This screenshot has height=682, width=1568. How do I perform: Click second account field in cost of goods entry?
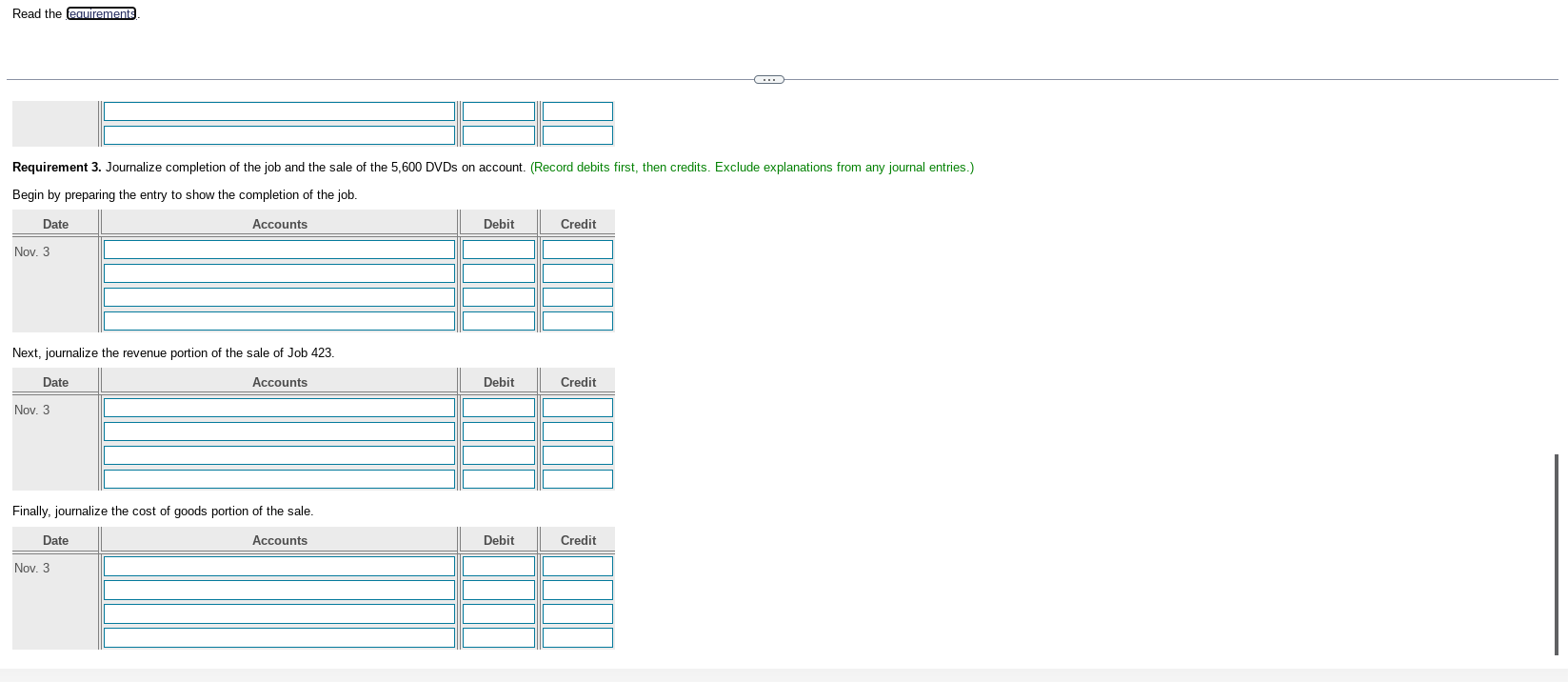tap(279, 590)
